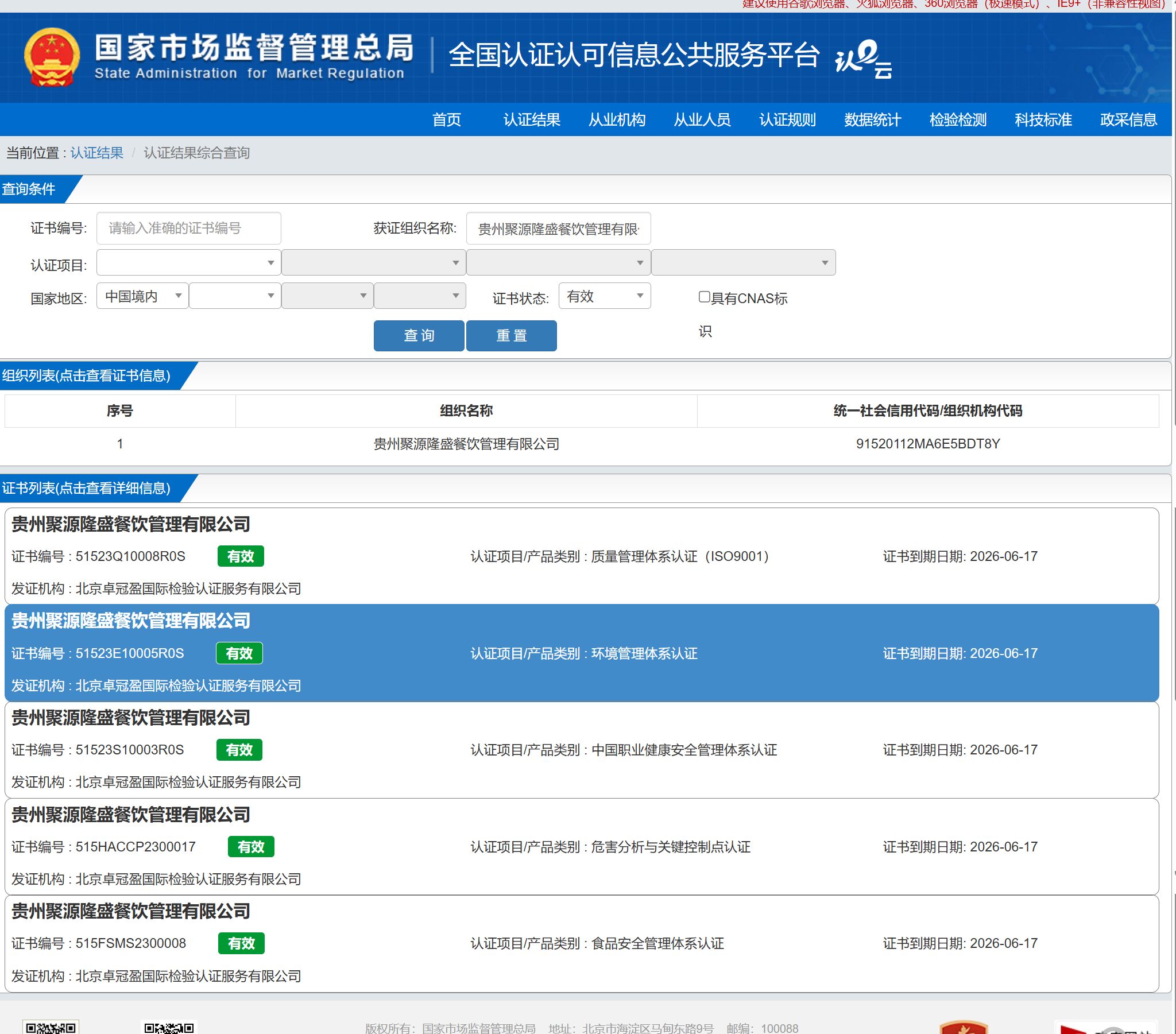Click 有效 badge for certificate 515FSMS2300008
Viewport: 1176px width, 1034px height.
point(241,944)
